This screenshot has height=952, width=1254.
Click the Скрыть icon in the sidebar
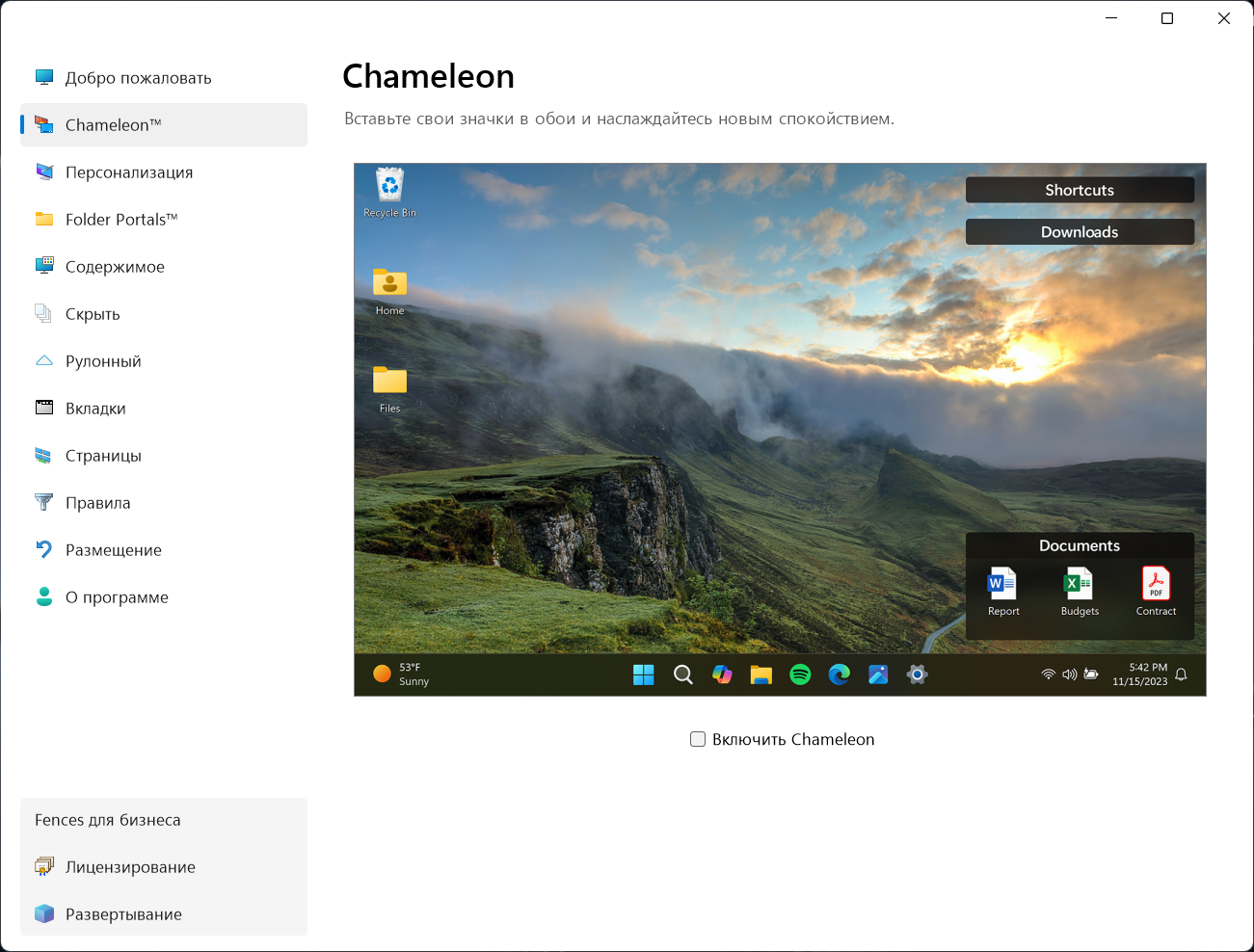point(44,313)
